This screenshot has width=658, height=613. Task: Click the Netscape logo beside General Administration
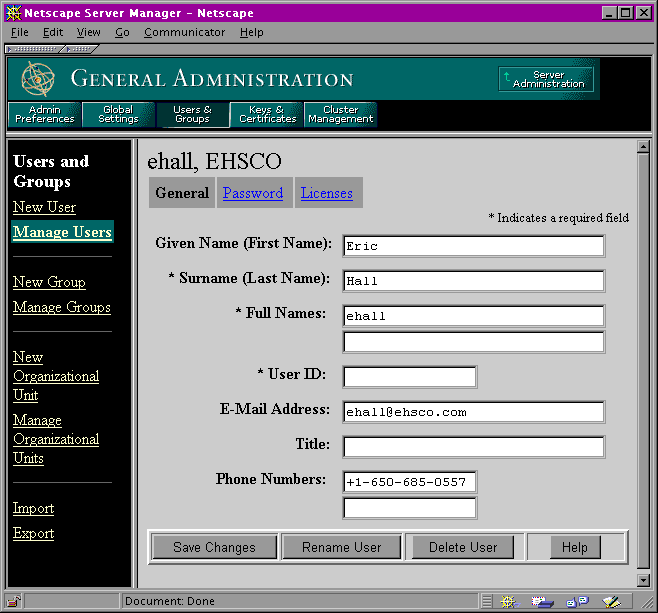tap(38, 79)
